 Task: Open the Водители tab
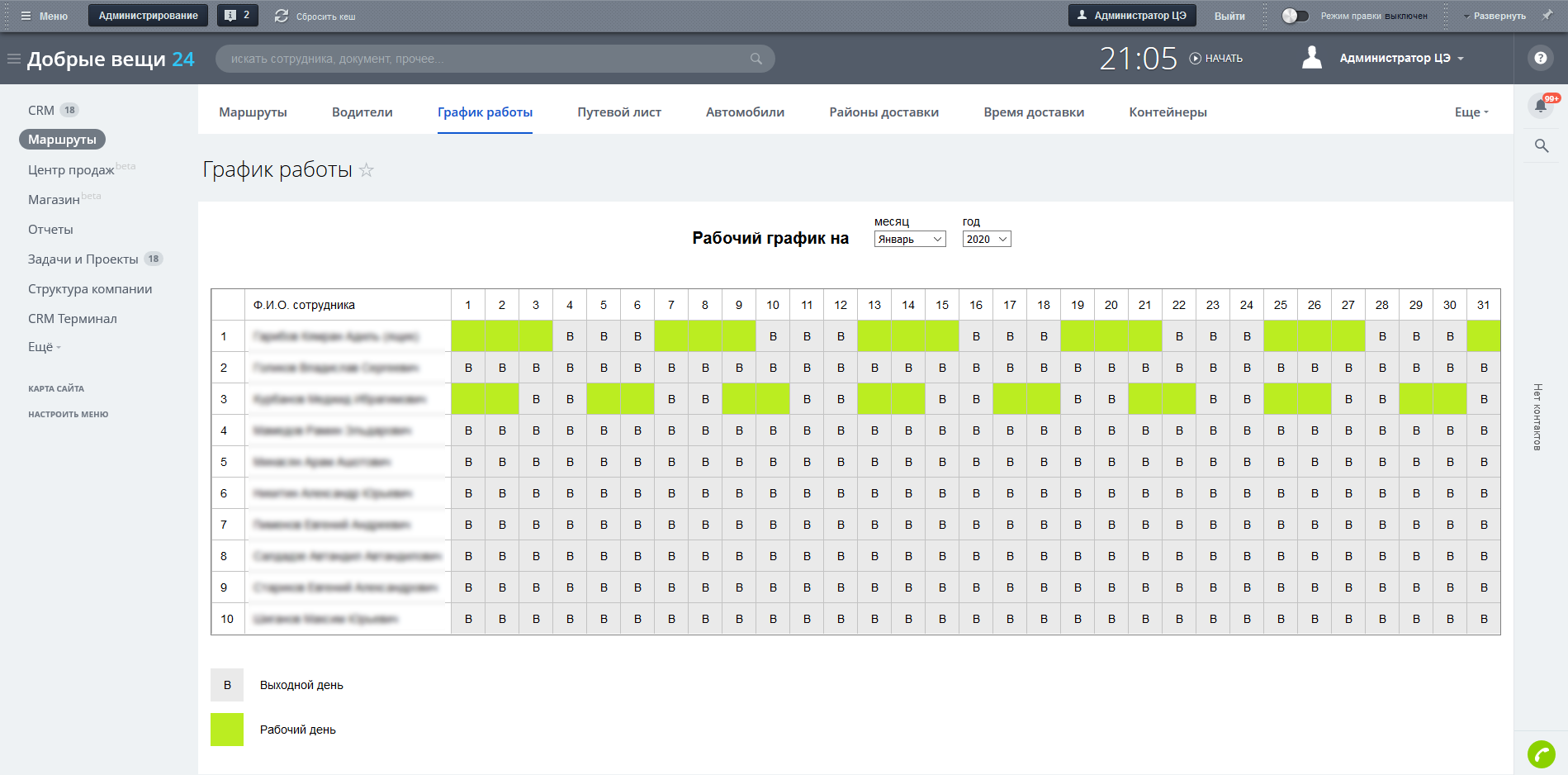[x=362, y=112]
